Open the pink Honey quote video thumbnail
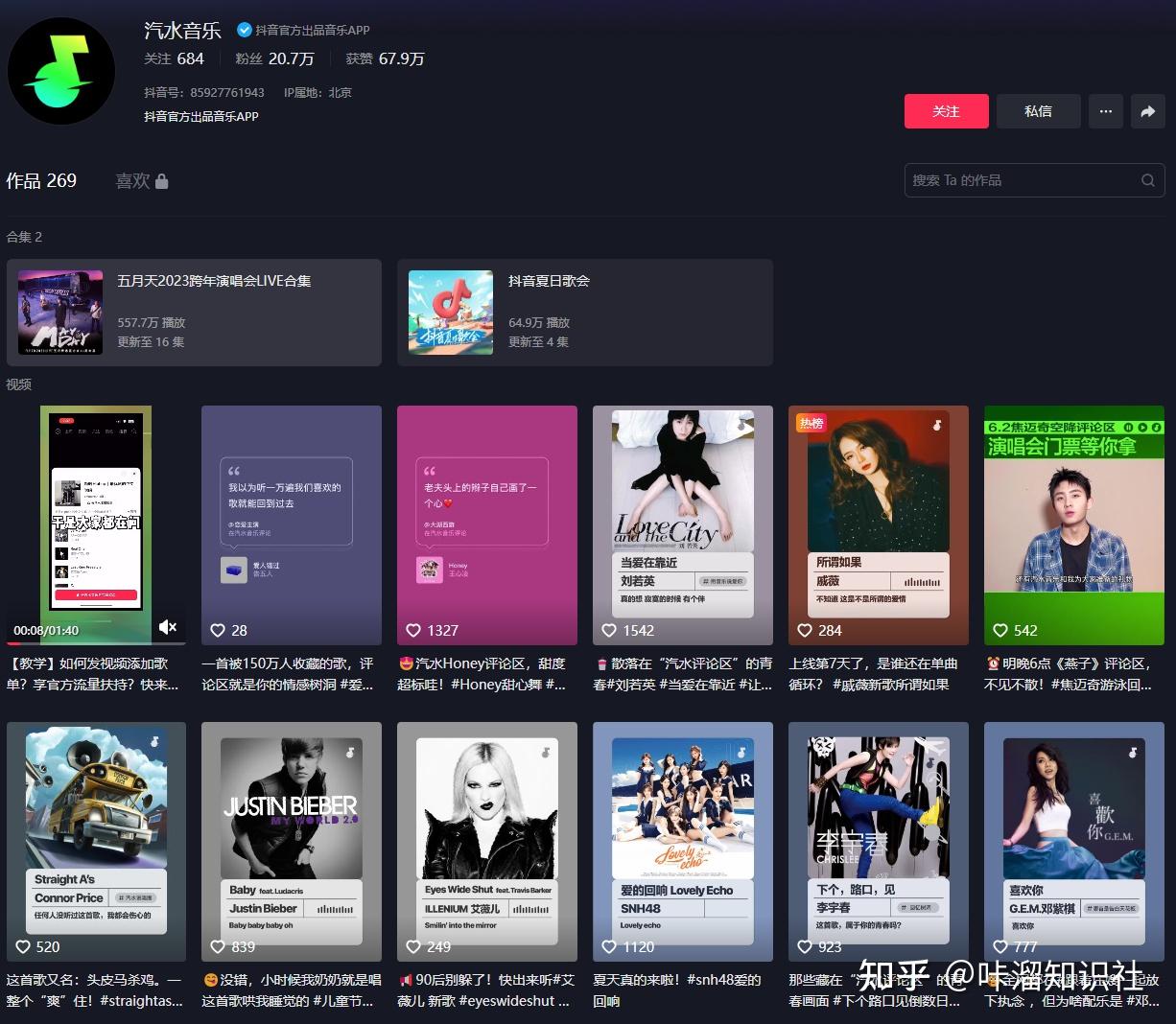Screen dimensions: 1176x1024 tap(487, 524)
